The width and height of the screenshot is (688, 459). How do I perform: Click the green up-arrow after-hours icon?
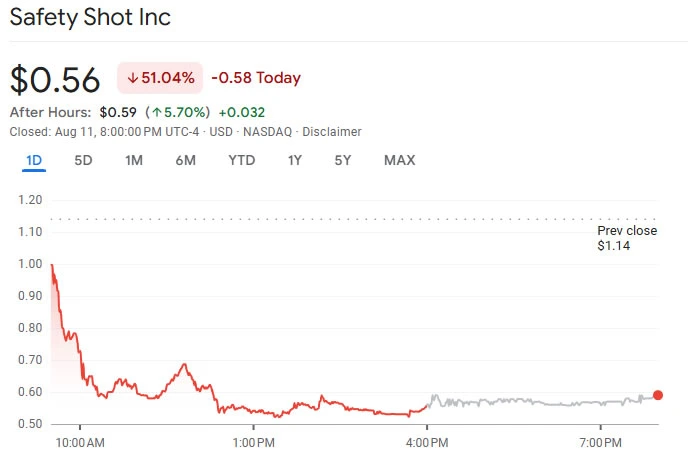pyautogui.click(x=157, y=112)
